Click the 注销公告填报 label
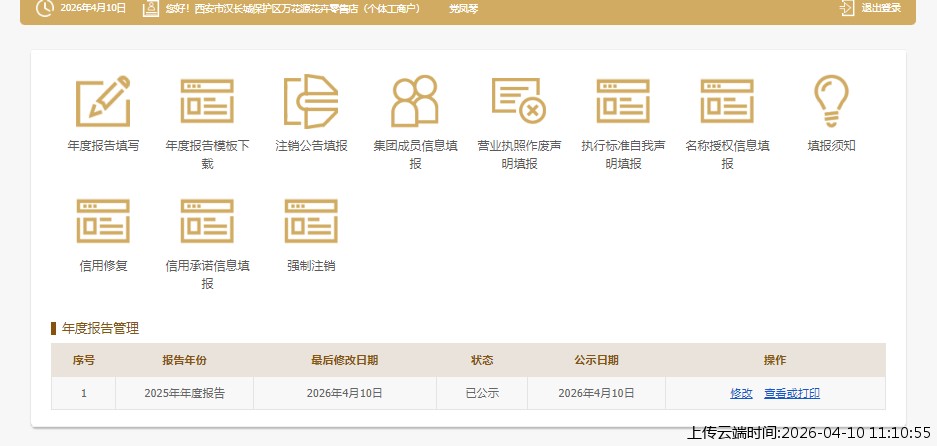937x446 pixels. [x=311, y=146]
